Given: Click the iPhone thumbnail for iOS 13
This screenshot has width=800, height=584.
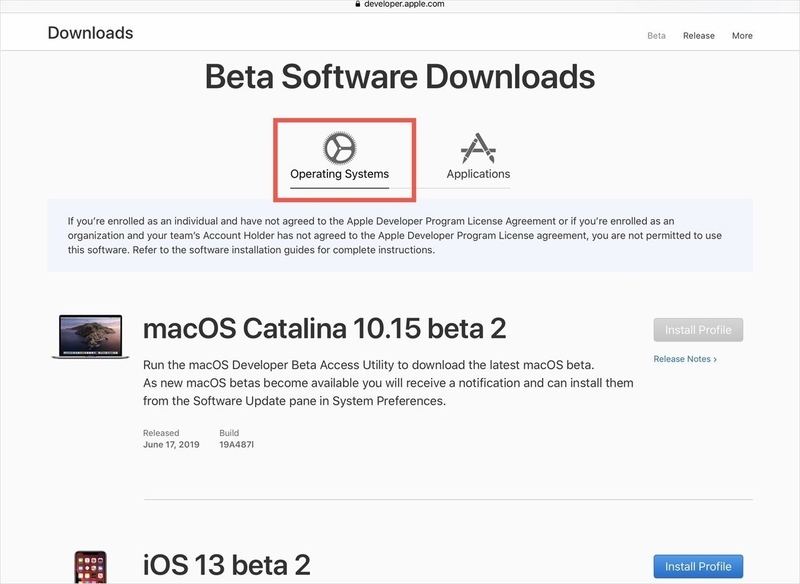Looking at the screenshot, I should [x=90, y=566].
